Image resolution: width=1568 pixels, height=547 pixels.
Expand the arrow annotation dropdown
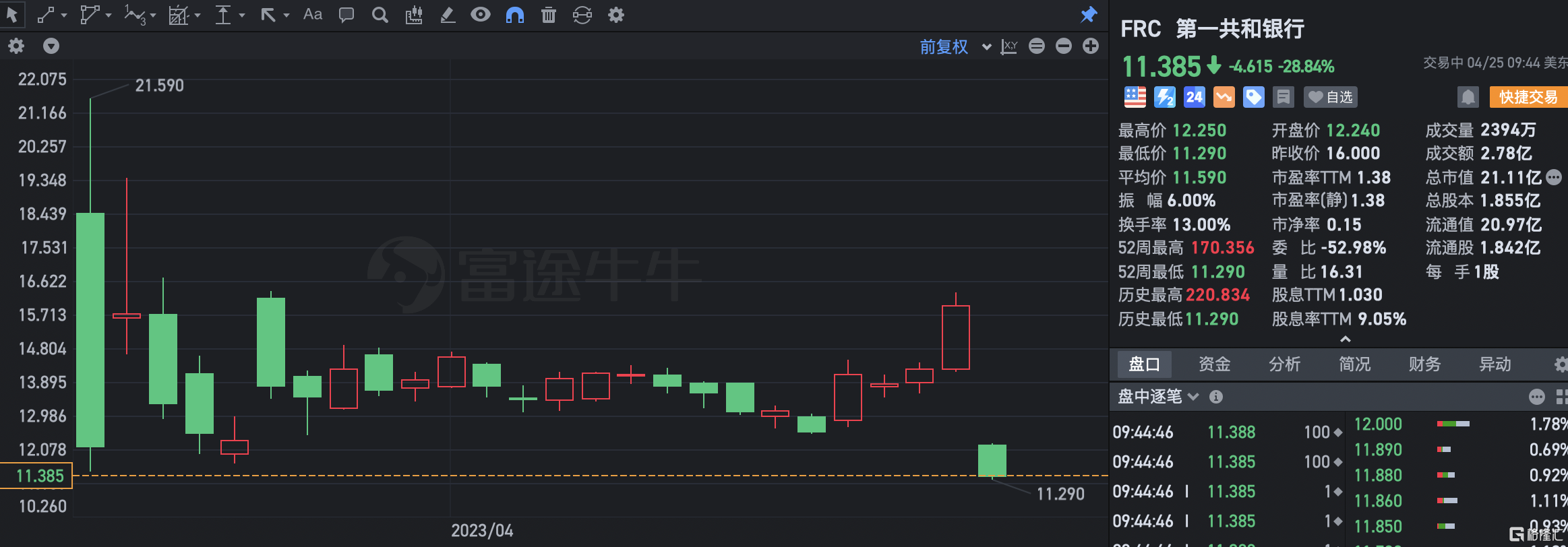(x=287, y=15)
